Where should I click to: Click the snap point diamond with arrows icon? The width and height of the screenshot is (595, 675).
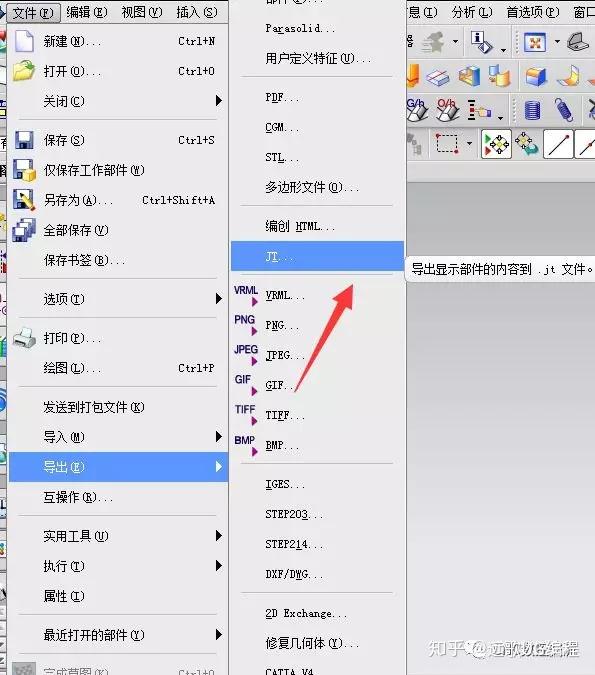pyautogui.click(x=496, y=144)
